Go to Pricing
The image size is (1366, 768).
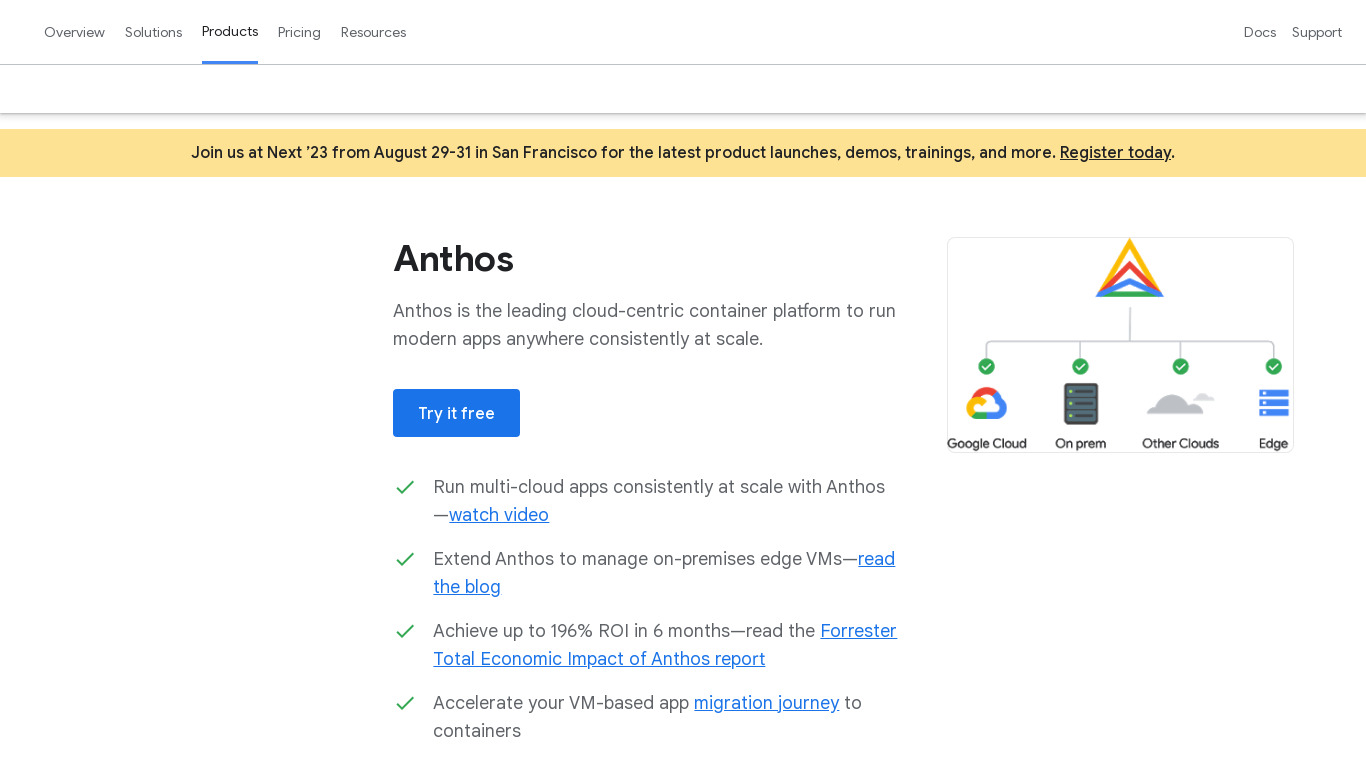[299, 32]
